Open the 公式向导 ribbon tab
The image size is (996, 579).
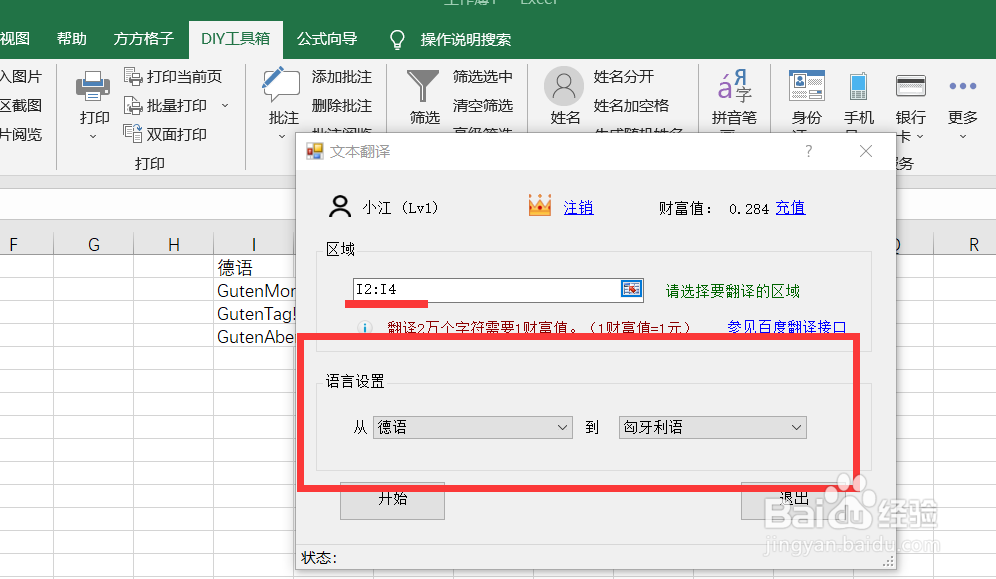pyautogui.click(x=327, y=39)
